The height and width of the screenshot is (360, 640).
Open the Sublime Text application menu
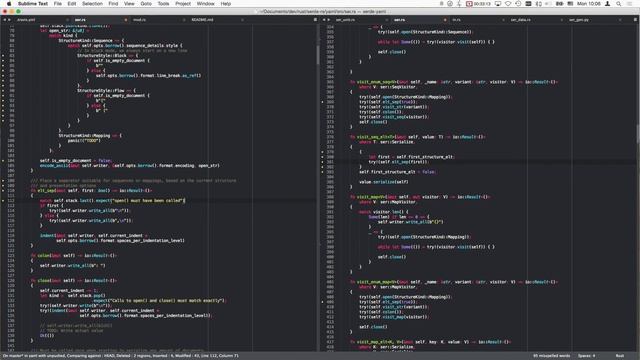click(33, 4)
